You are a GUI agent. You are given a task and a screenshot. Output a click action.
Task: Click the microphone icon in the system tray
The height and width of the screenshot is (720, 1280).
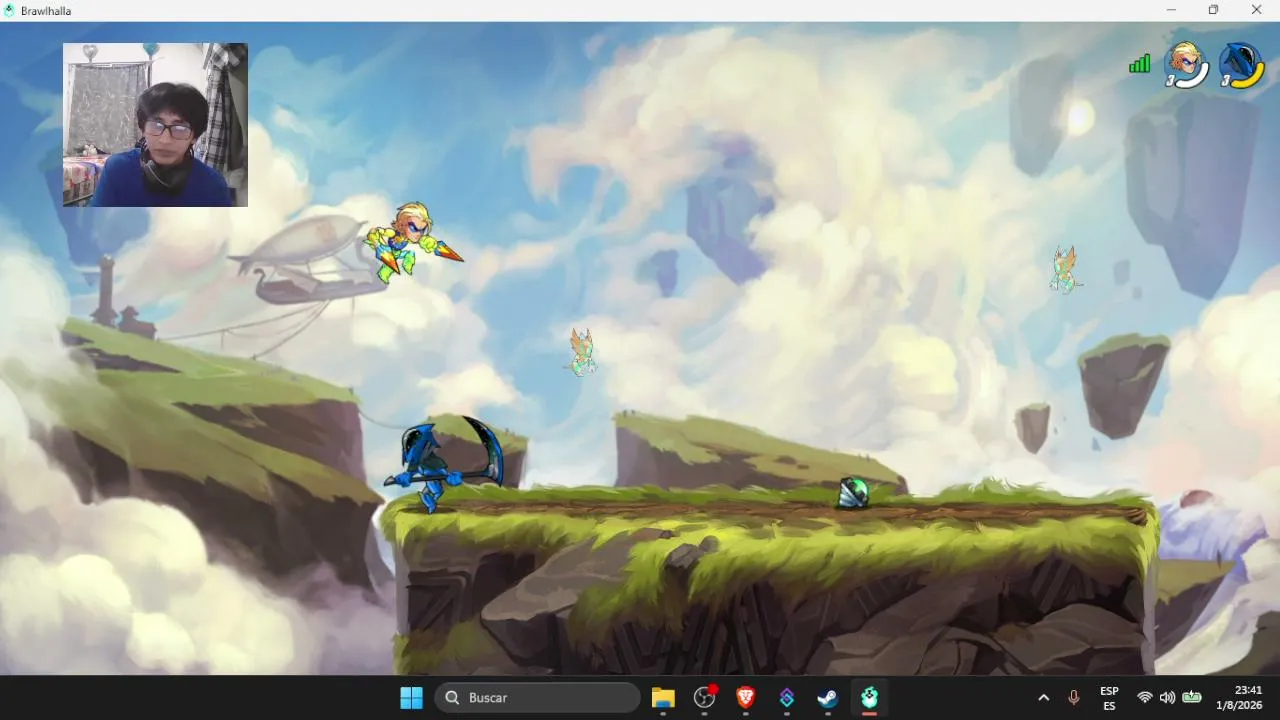click(1074, 698)
